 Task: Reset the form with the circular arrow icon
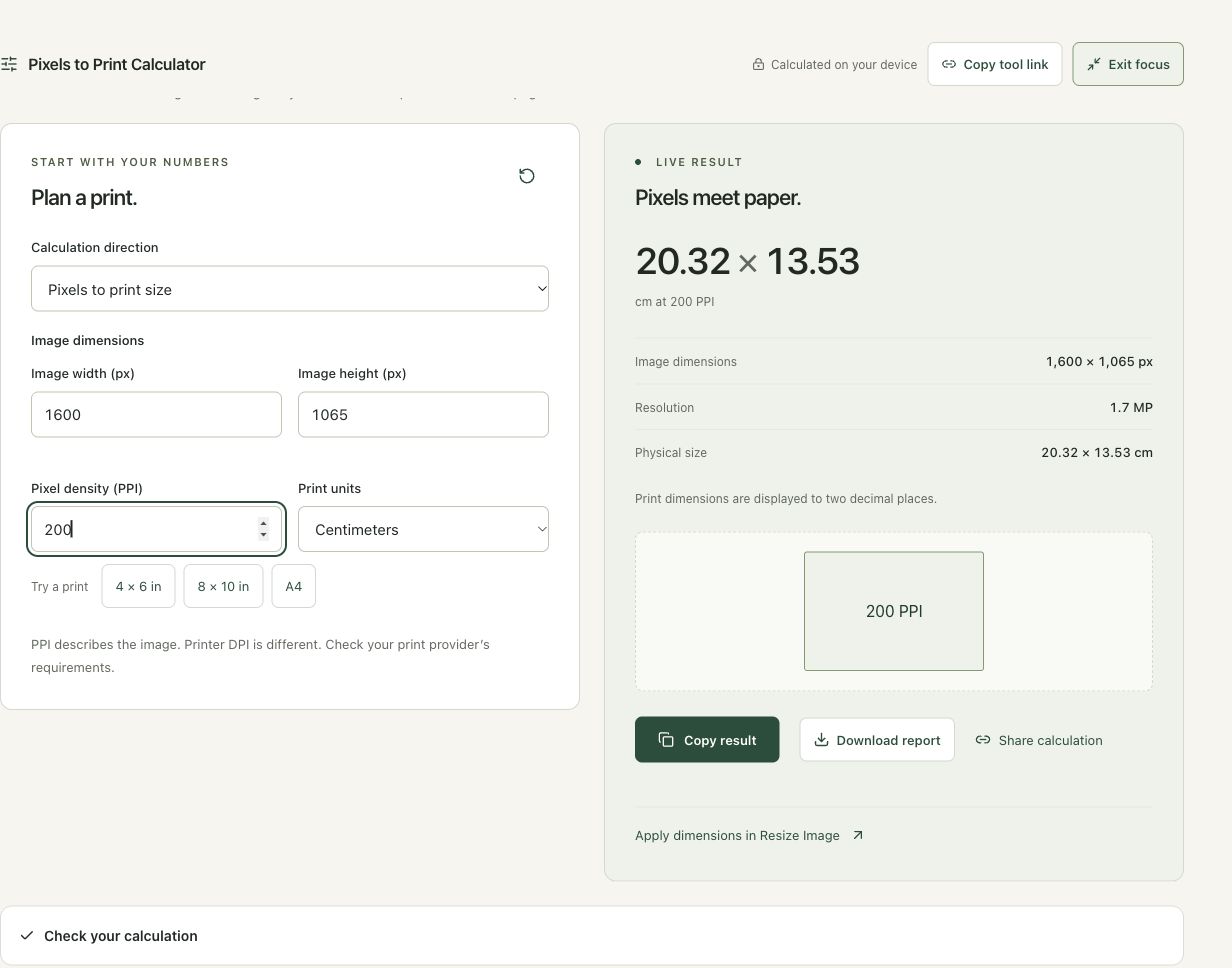[x=527, y=176]
